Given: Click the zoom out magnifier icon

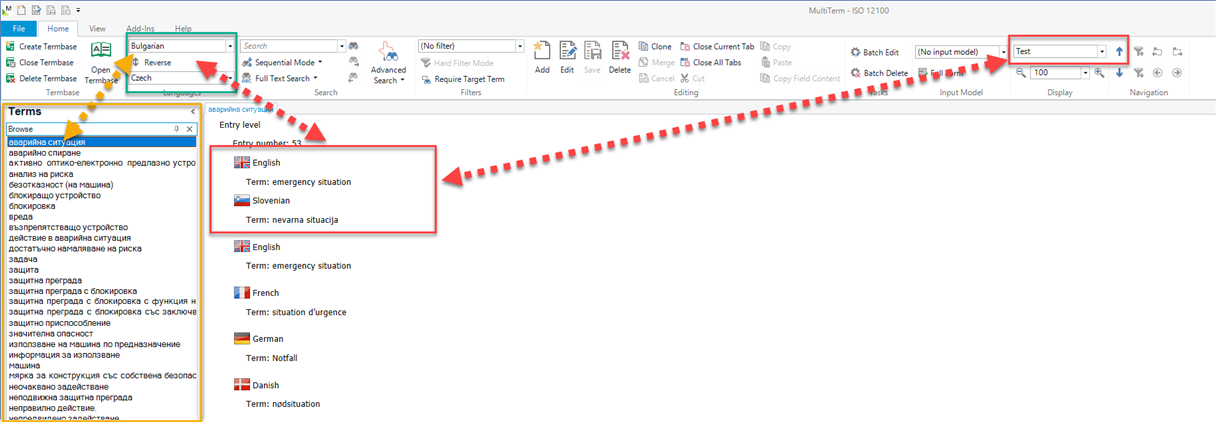Looking at the screenshot, I should tap(1021, 73).
